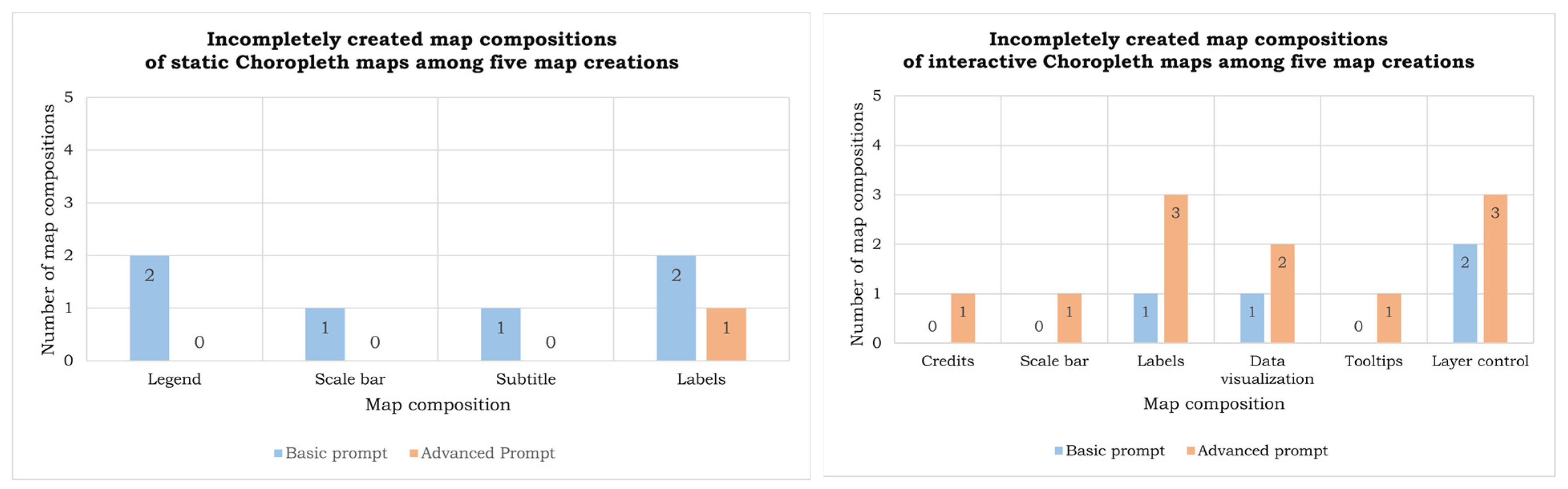Click the static Choropleth maps chart title

[x=411, y=51]
